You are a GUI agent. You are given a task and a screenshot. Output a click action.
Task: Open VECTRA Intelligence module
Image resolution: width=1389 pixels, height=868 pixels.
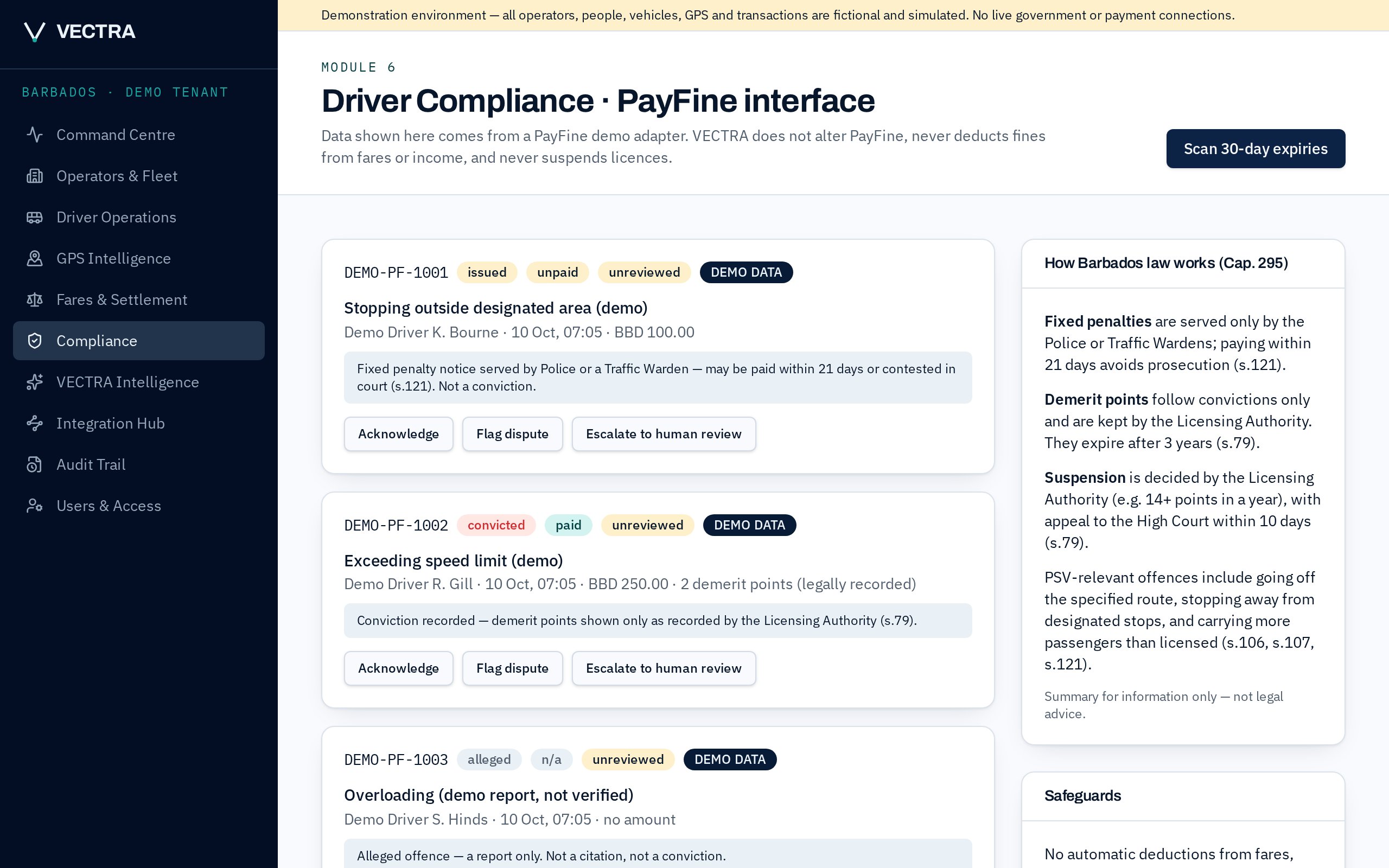139,382
